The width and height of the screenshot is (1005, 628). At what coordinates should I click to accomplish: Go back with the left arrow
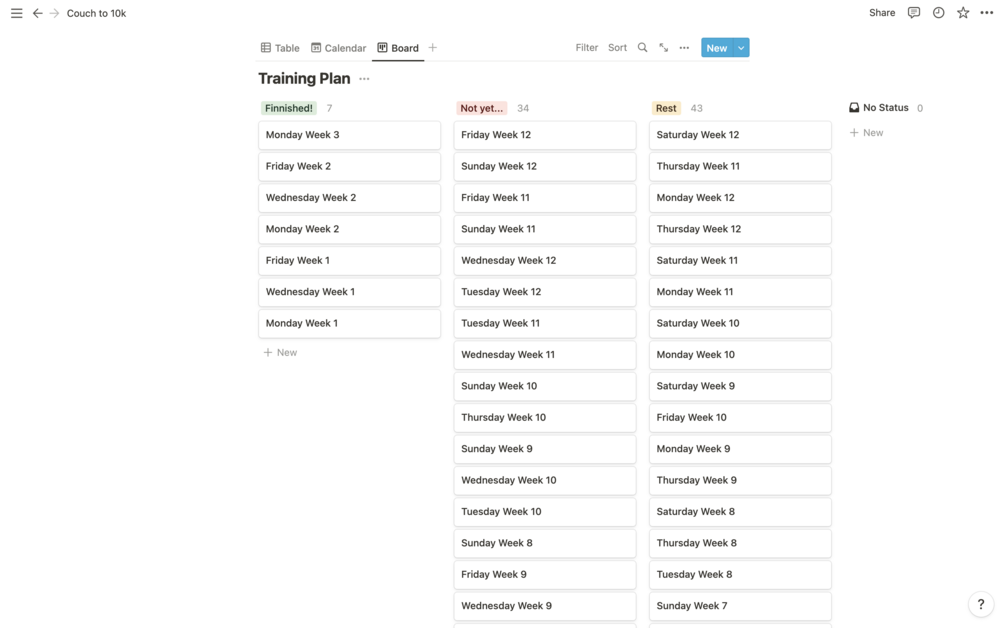point(37,13)
